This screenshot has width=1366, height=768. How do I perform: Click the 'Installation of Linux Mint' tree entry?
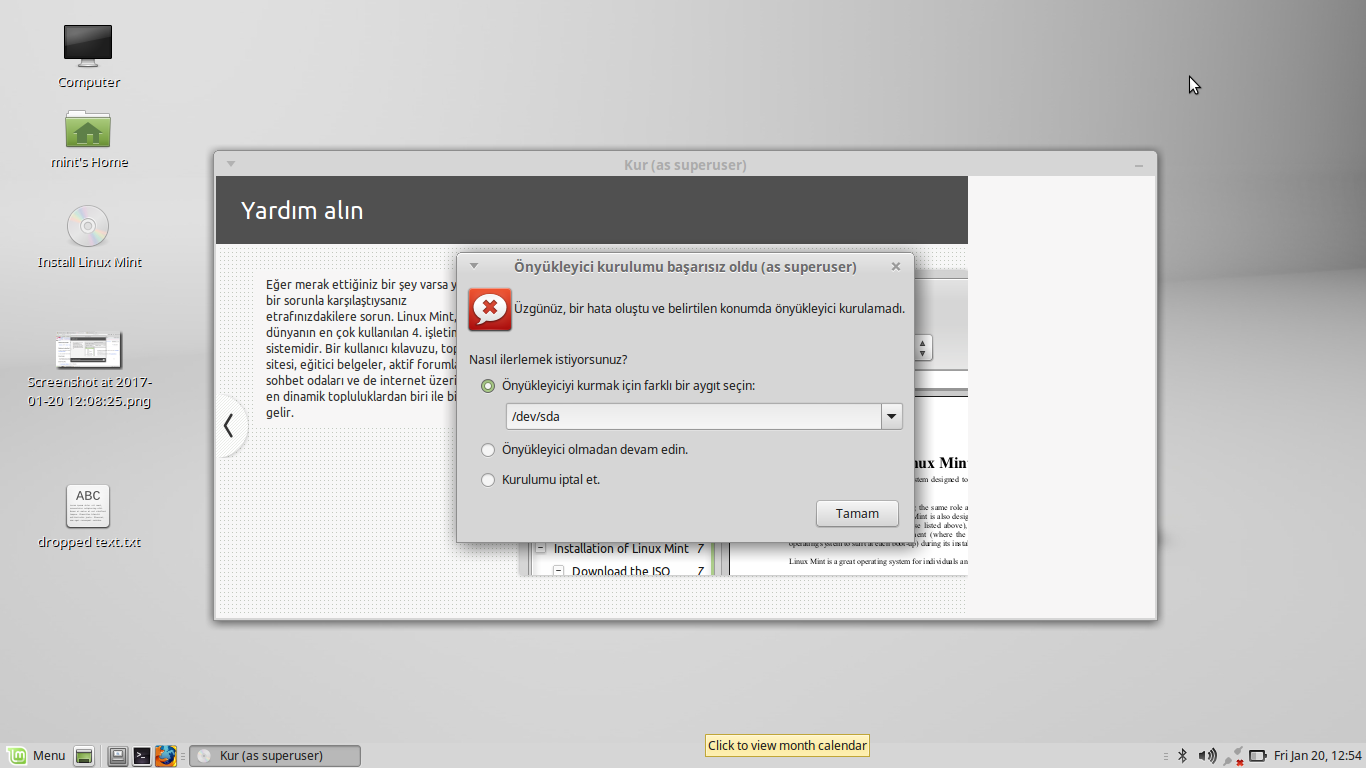(x=621, y=549)
